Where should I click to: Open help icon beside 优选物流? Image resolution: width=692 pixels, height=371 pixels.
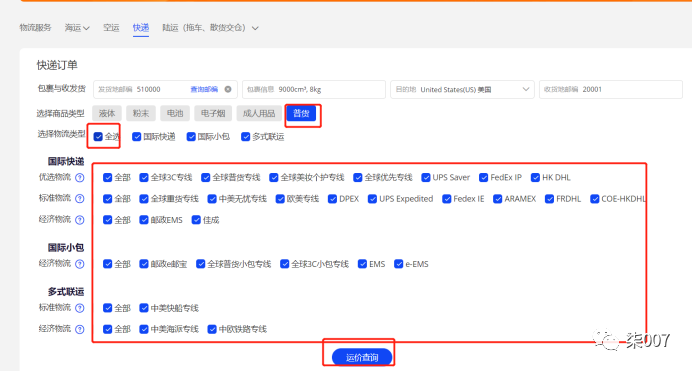(79, 177)
